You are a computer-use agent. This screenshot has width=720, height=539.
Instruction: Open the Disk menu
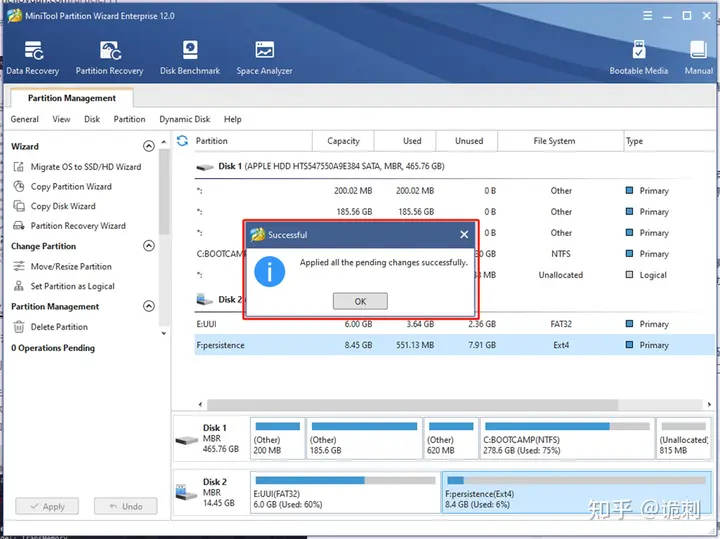pyautogui.click(x=92, y=119)
